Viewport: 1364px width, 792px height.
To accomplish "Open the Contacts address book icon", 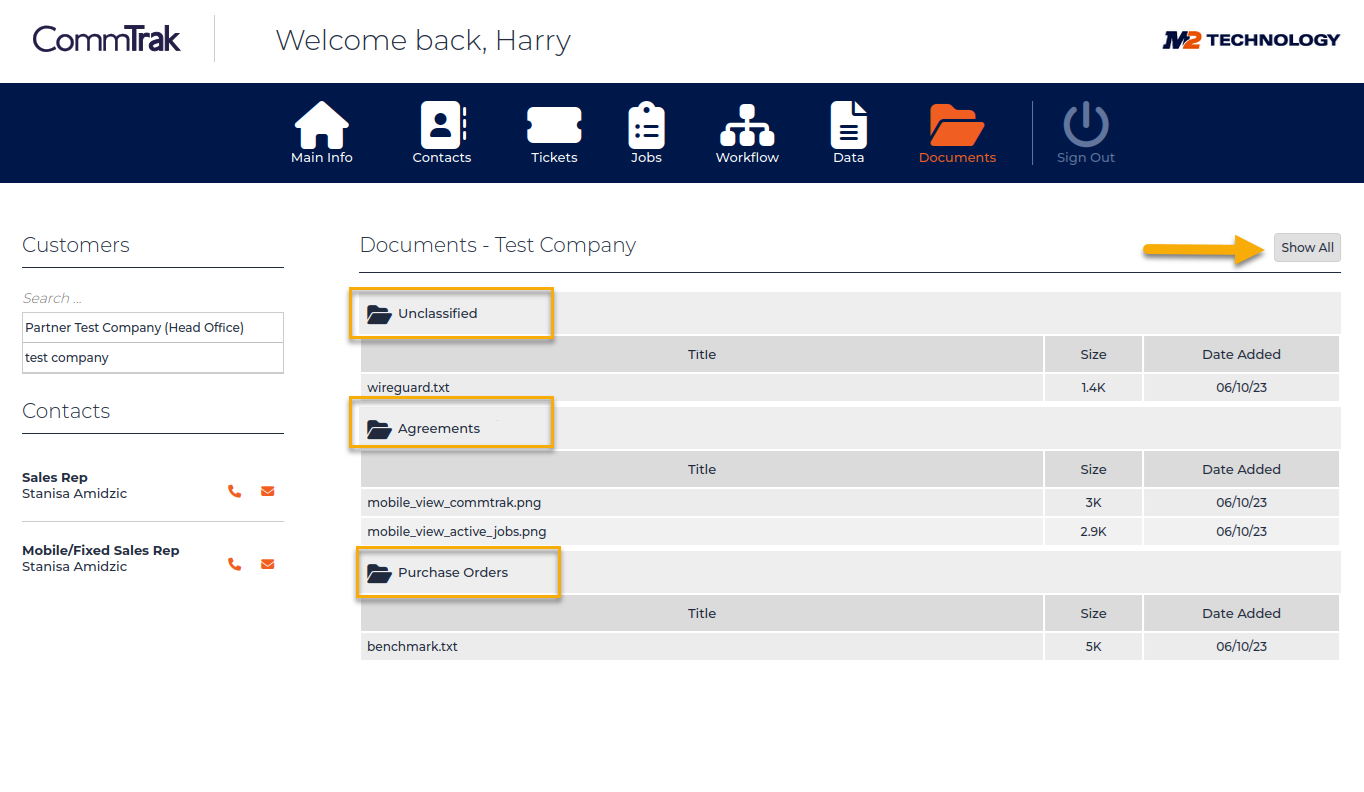I will (442, 126).
